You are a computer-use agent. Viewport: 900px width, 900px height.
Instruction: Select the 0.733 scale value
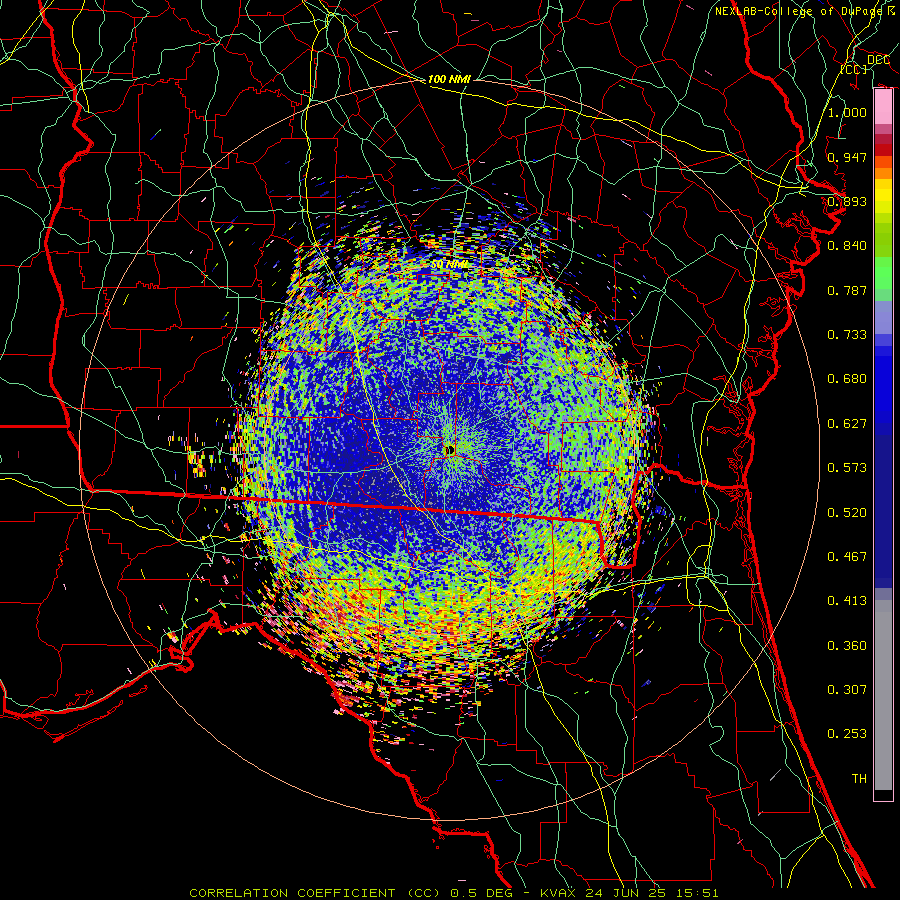click(847, 334)
